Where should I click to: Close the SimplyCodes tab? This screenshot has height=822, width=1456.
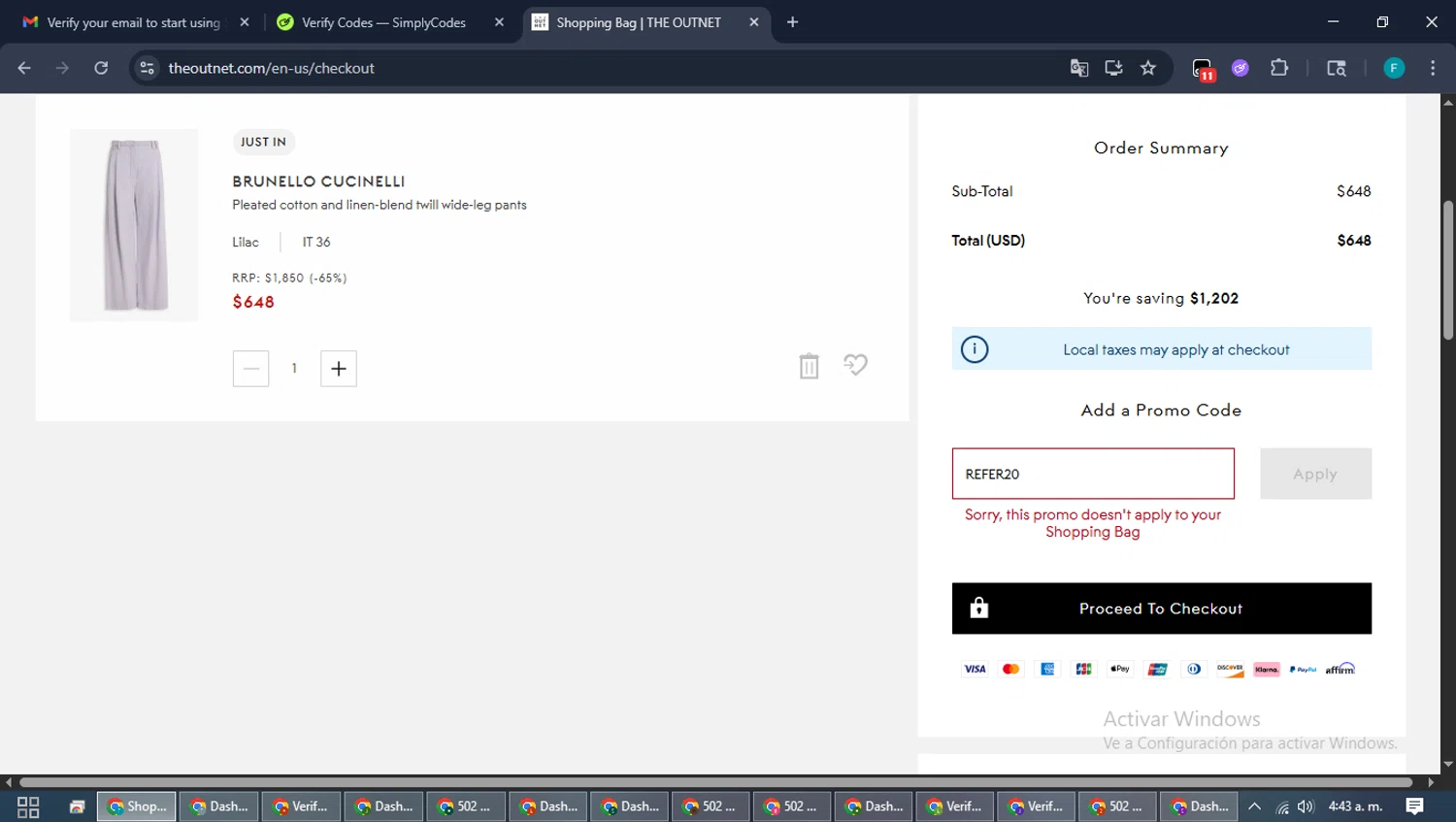coord(499,22)
